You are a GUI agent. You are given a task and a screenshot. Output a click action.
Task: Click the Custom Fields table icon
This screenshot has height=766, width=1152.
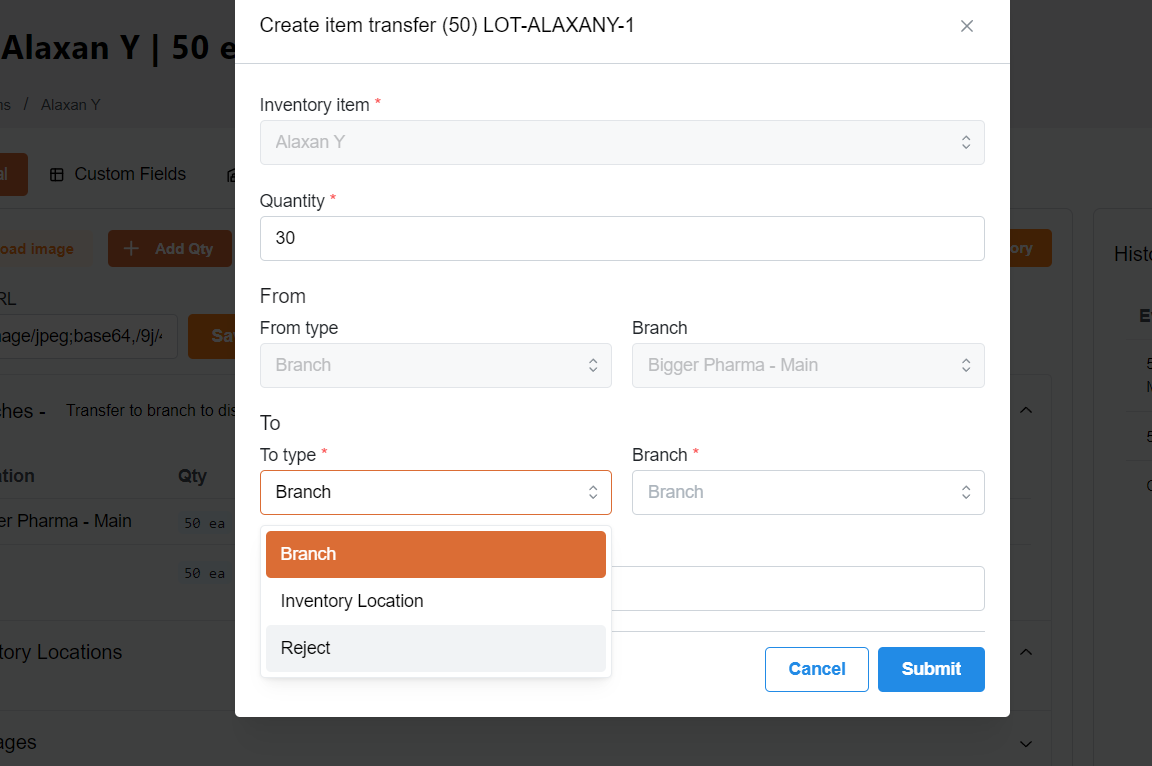click(x=57, y=175)
